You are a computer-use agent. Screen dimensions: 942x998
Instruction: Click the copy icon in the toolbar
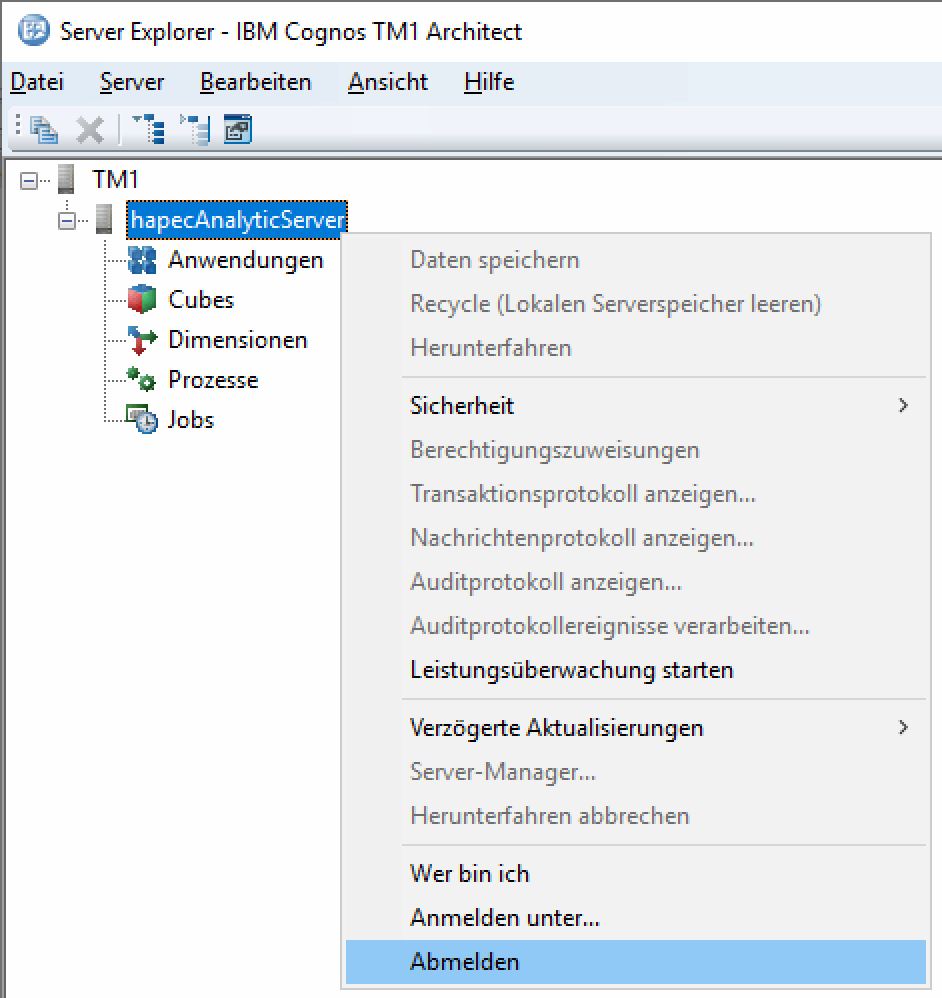point(44,130)
